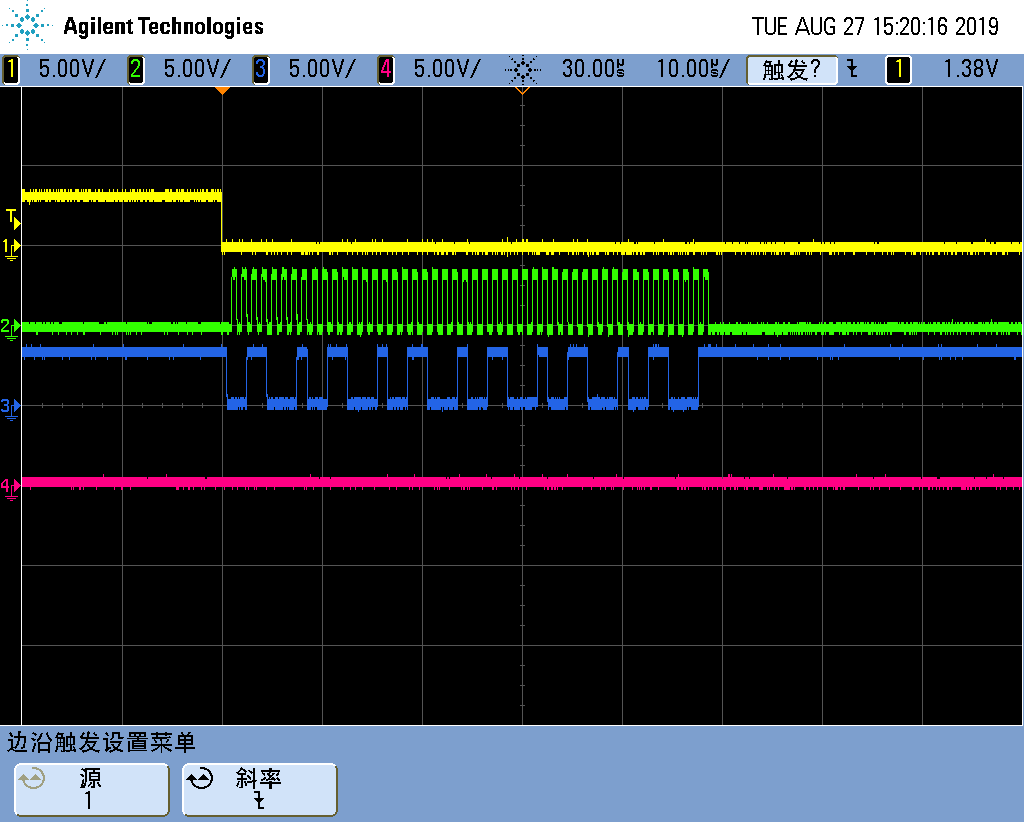Click the Agilent Technologies spark logo
The width and height of the screenshot is (1024, 822).
(27, 25)
